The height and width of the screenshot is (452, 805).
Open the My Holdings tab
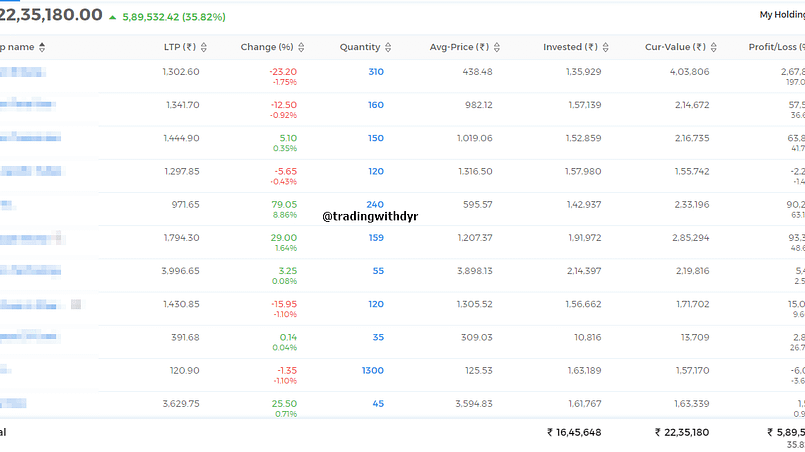[x=782, y=15]
